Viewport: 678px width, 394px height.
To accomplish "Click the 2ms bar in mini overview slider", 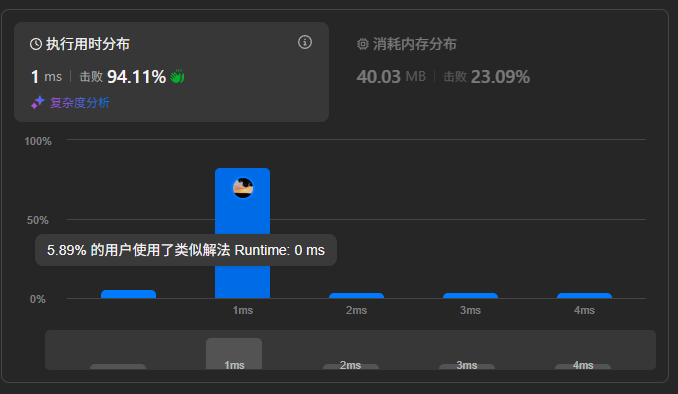I will (351, 366).
